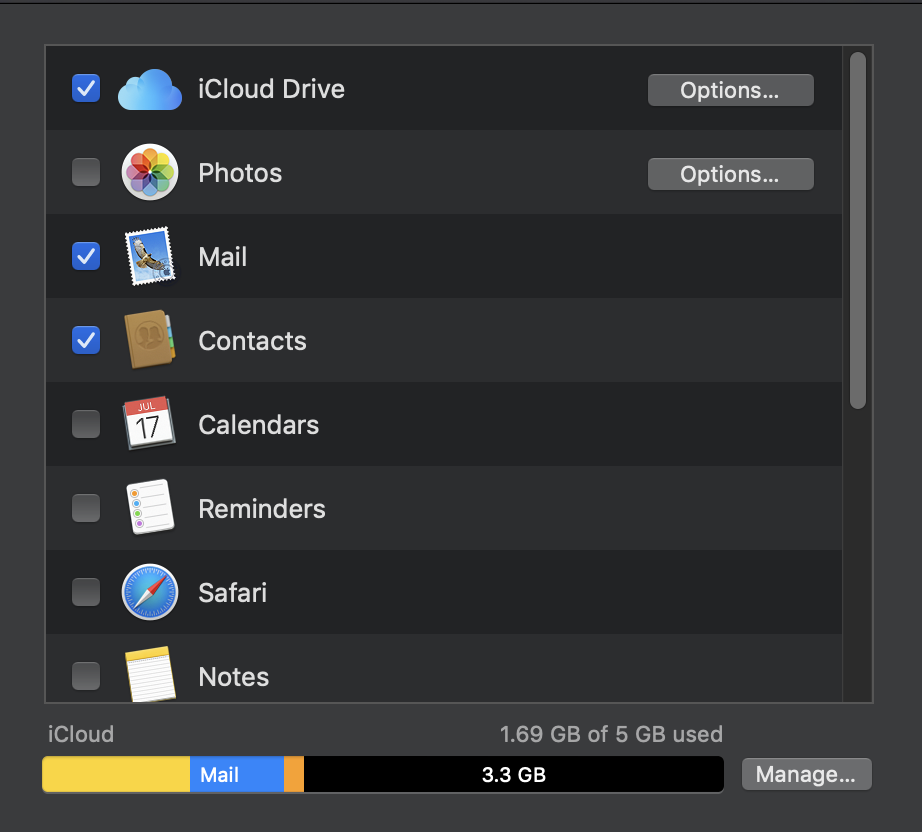Click the Safari compass icon
The height and width of the screenshot is (832, 922).
click(150, 592)
